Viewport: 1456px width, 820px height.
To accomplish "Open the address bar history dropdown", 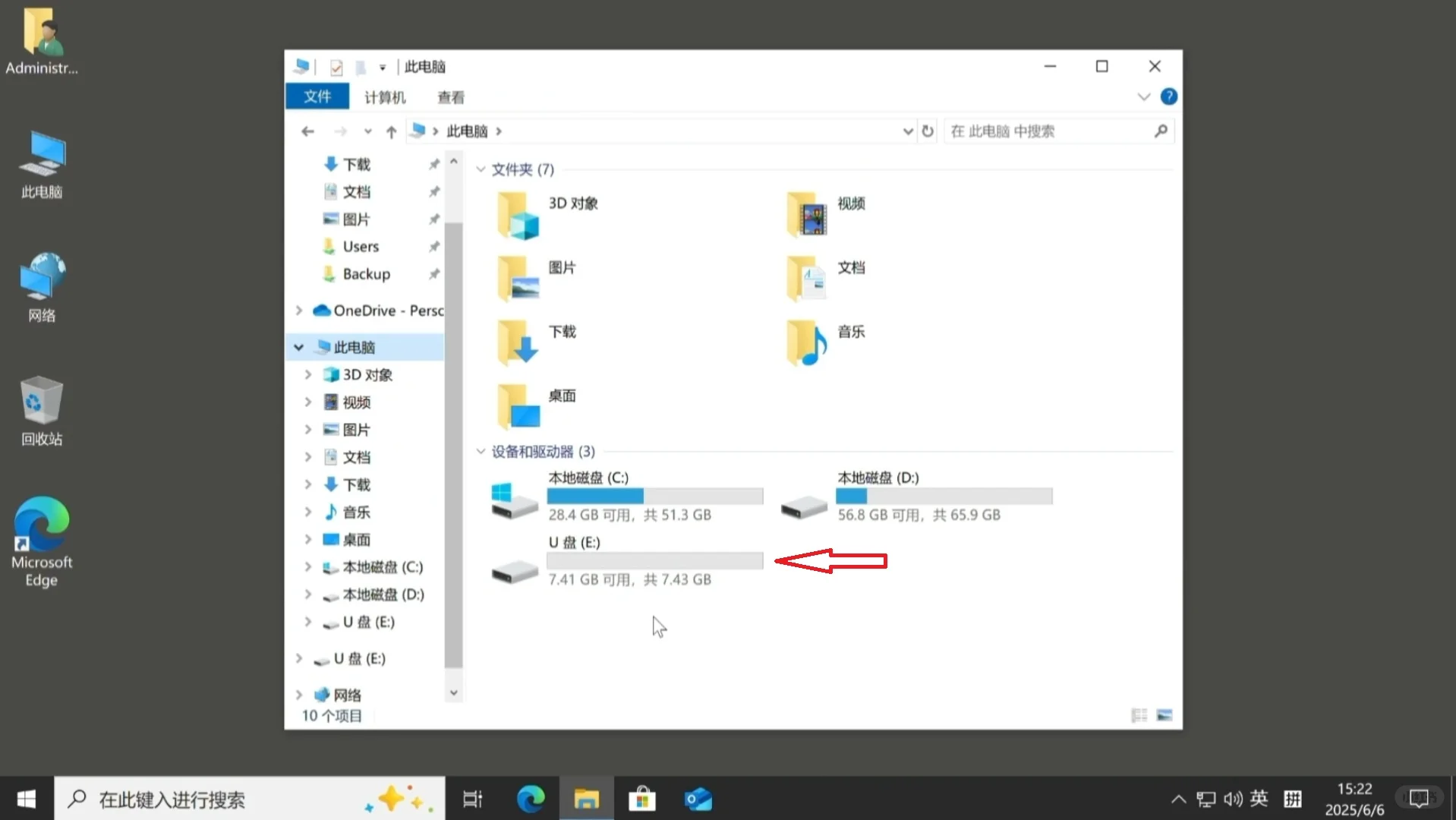I will [908, 131].
